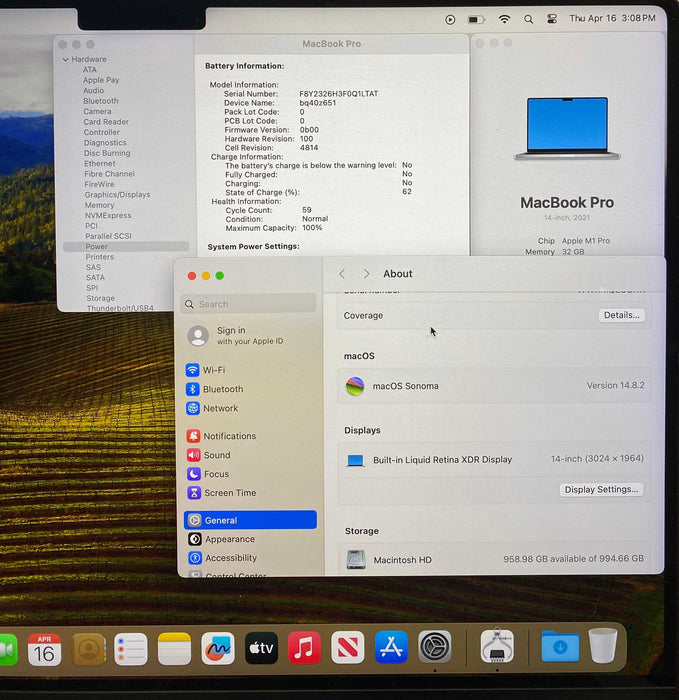Screen dimensions: 679x700
Task: Click battery serial number F8Y2326H3F0Q1LTAT
Action: point(338,94)
